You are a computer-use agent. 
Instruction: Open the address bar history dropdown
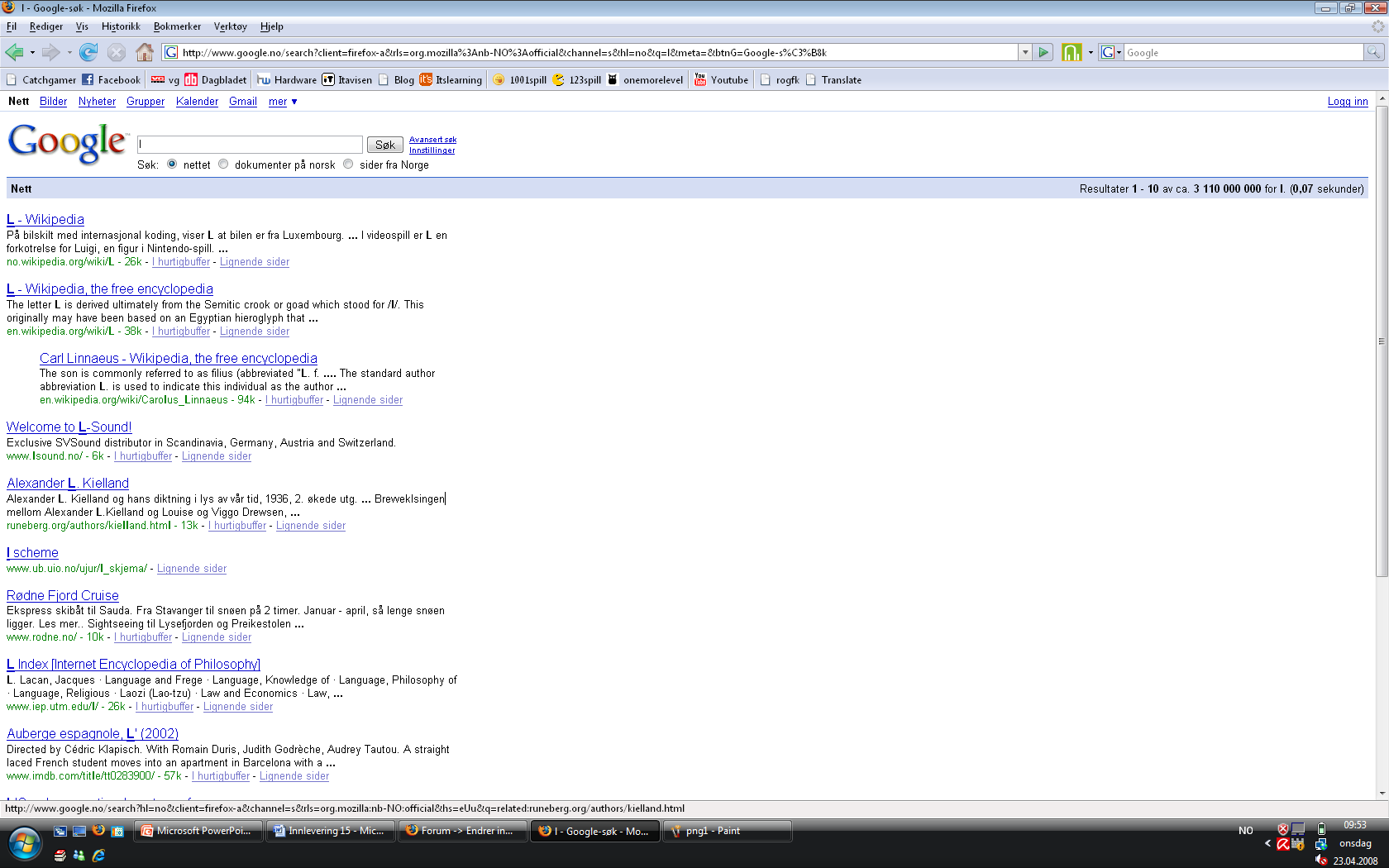tap(1025, 52)
